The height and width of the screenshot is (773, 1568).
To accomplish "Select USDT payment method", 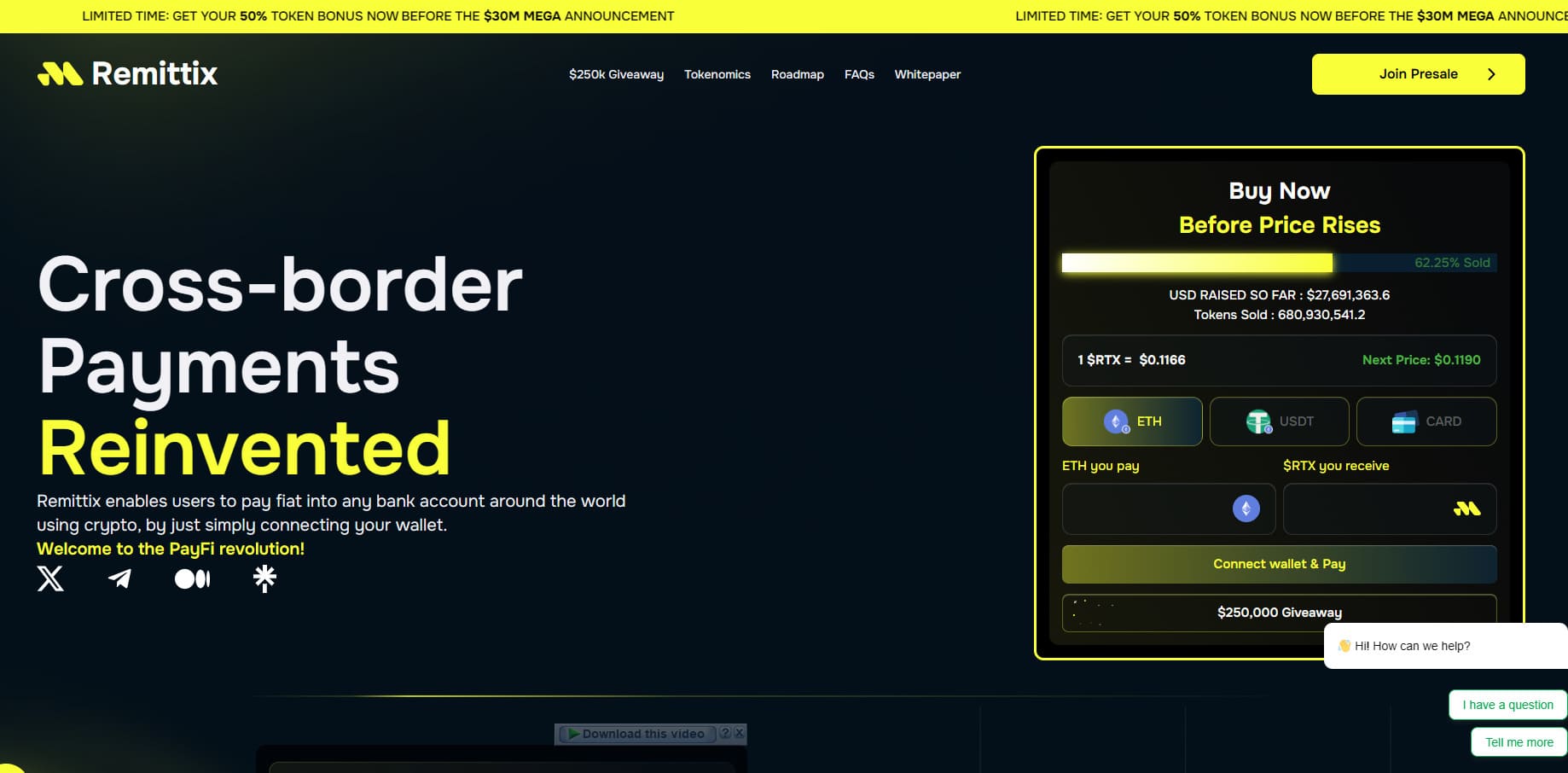I will coord(1279,421).
